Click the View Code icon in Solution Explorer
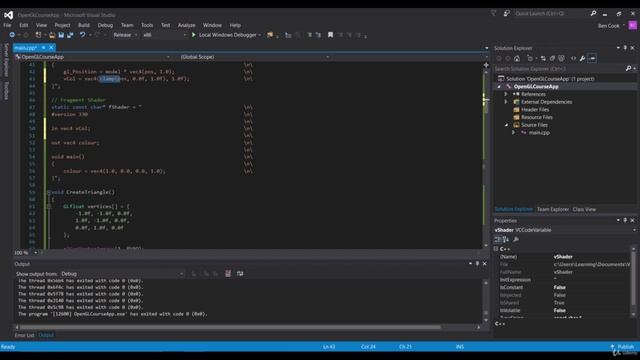 (573, 58)
